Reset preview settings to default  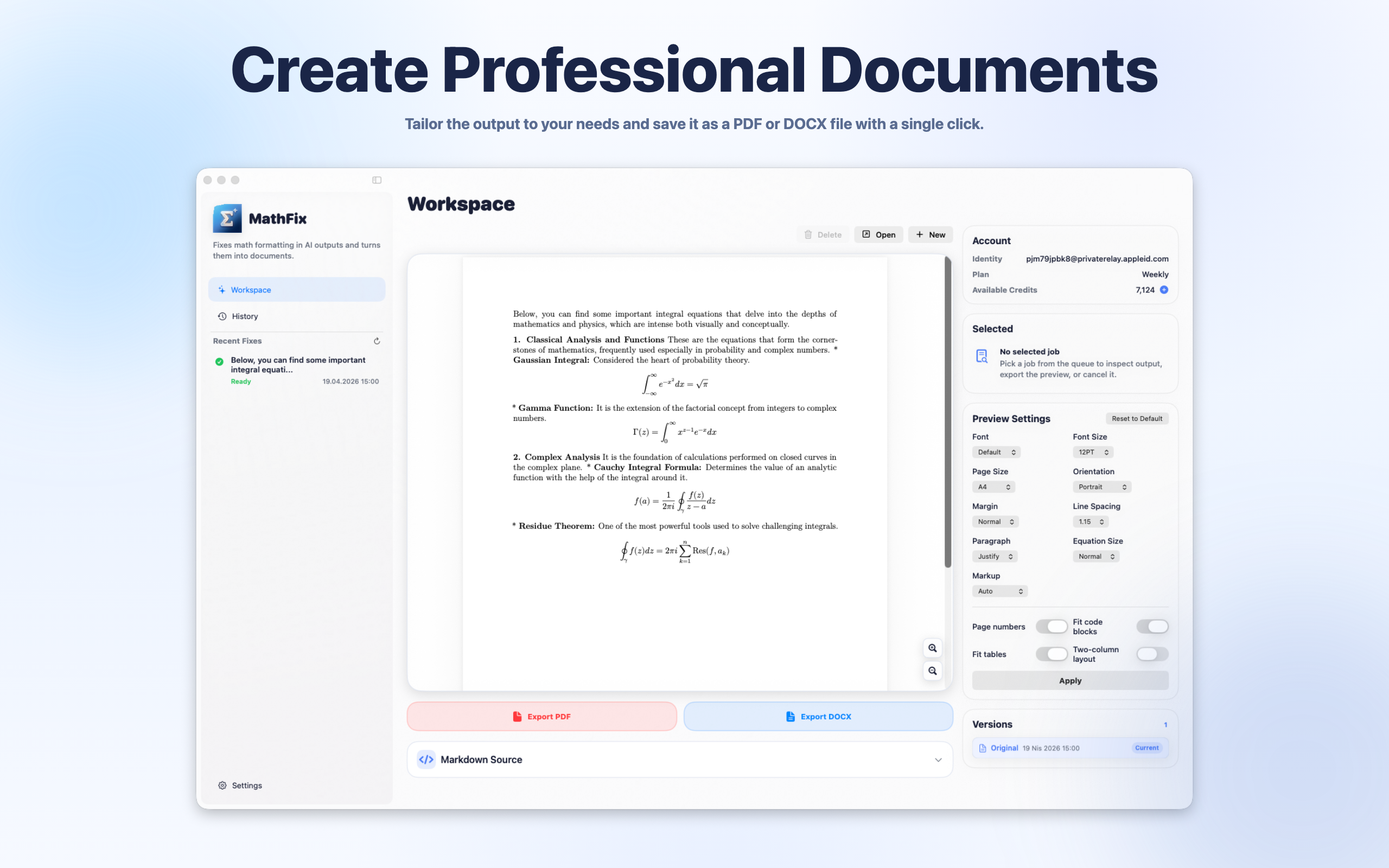(1137, 418)
